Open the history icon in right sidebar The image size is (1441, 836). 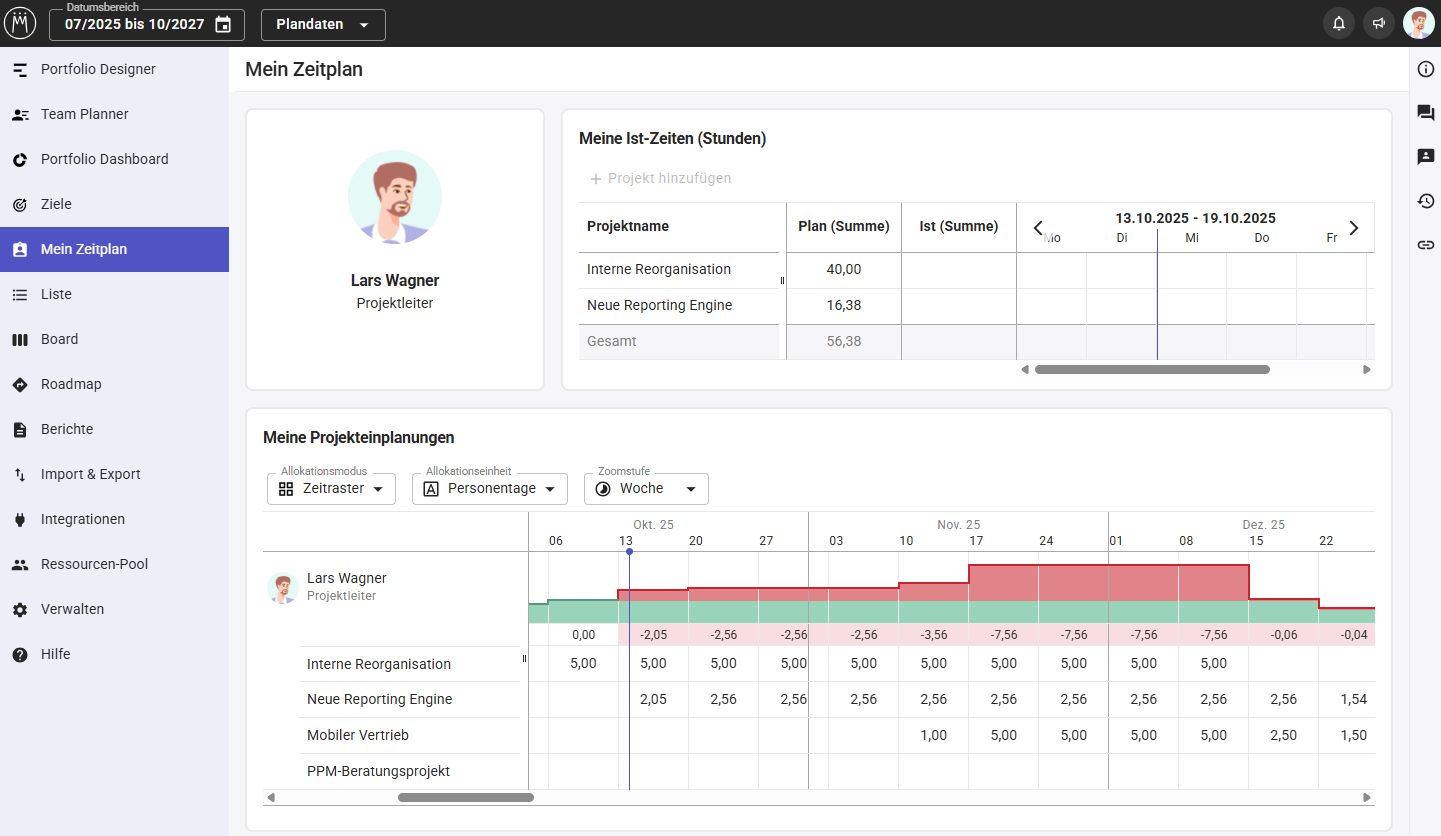coord(1426,201)
